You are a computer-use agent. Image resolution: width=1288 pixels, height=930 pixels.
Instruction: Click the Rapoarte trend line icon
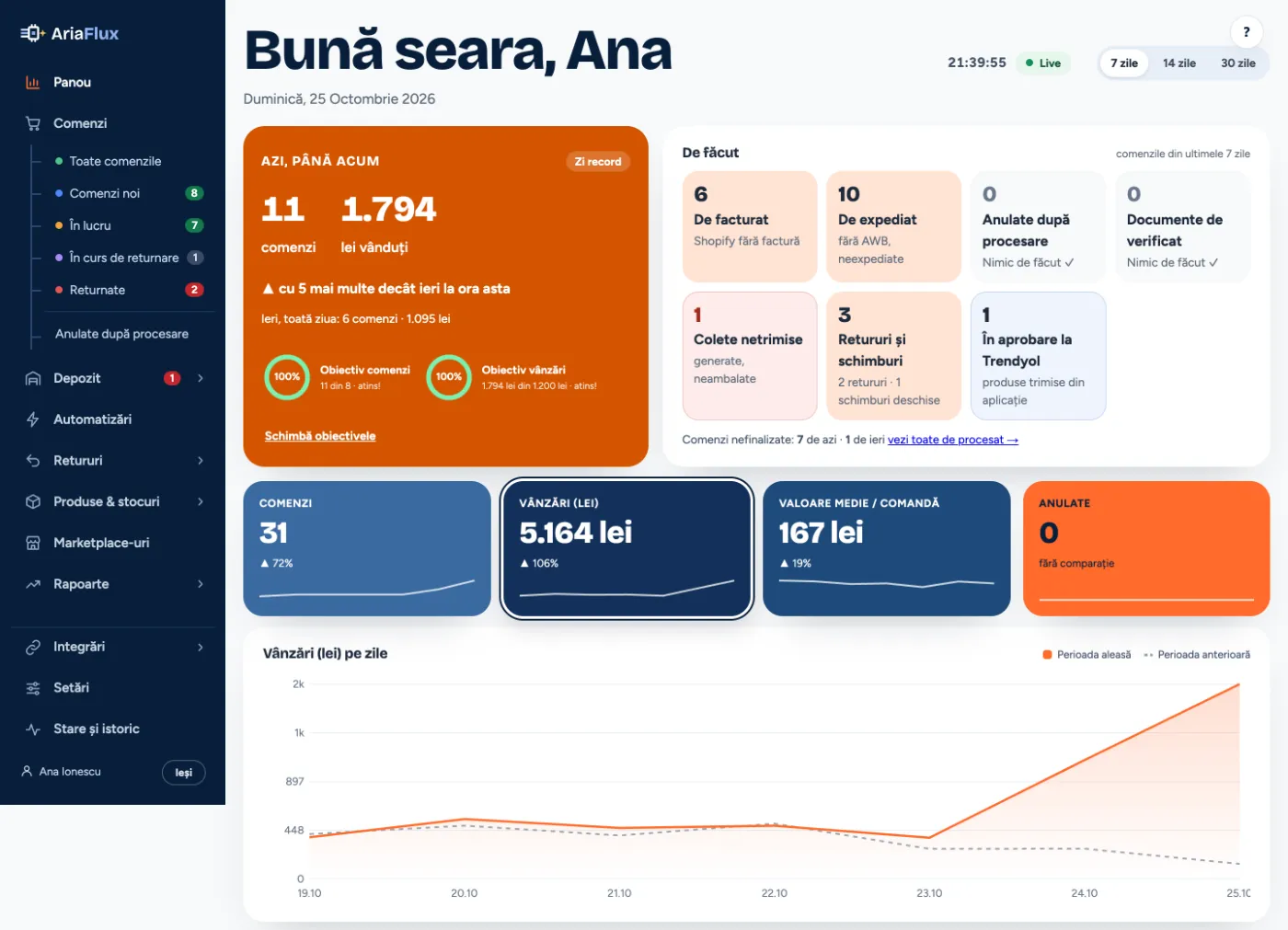[33, 584]
